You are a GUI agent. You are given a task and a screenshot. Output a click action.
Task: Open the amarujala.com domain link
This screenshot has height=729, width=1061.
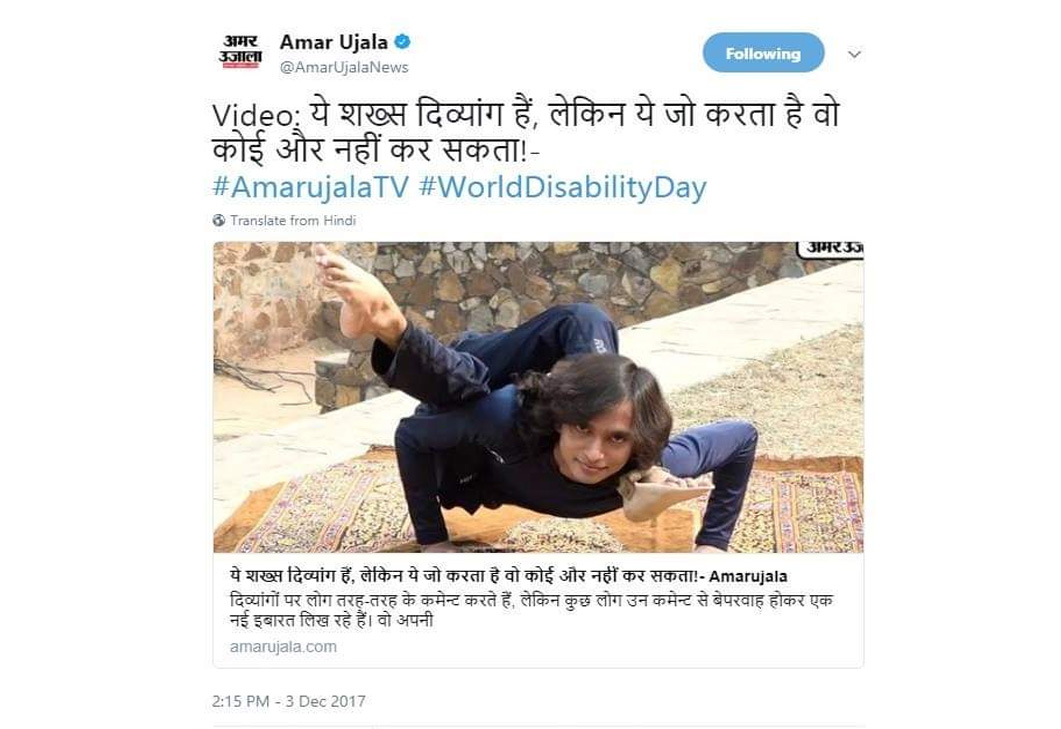click(x=283, y=646)
